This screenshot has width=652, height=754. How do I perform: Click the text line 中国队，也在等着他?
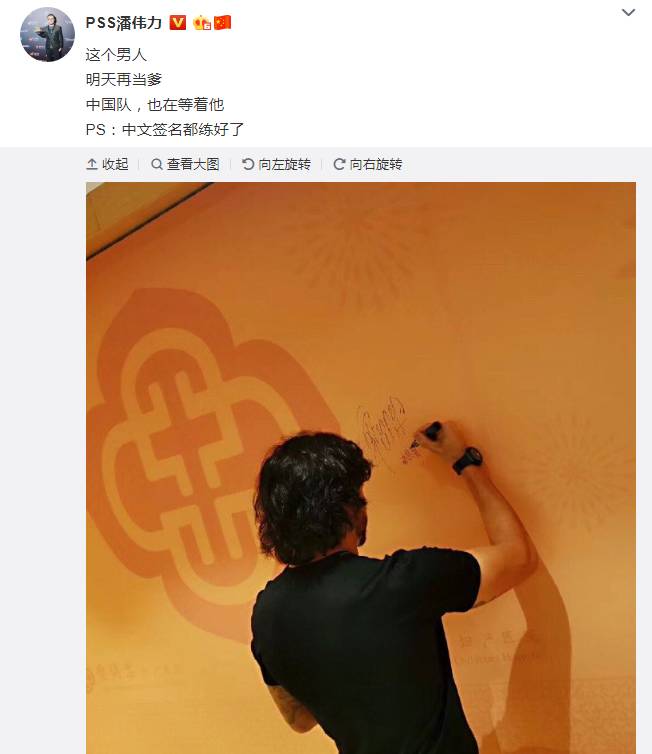tap(155, 104)
